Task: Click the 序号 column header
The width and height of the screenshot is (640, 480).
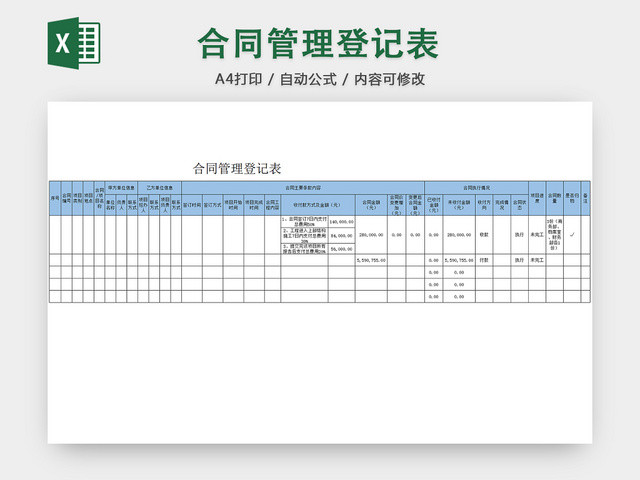Action: click(x=55, y=198)
